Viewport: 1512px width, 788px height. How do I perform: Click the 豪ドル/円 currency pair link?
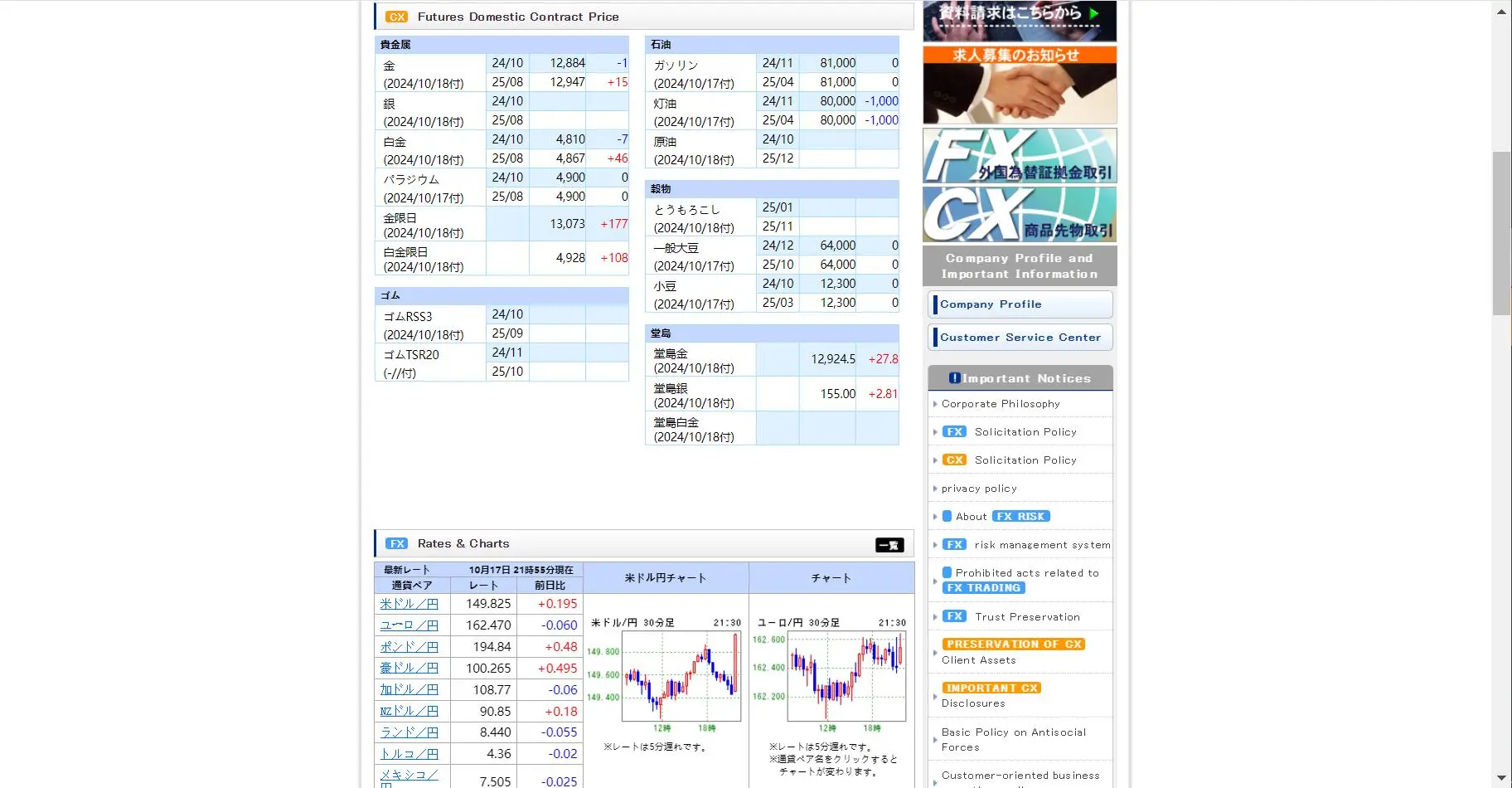point(409,669)
